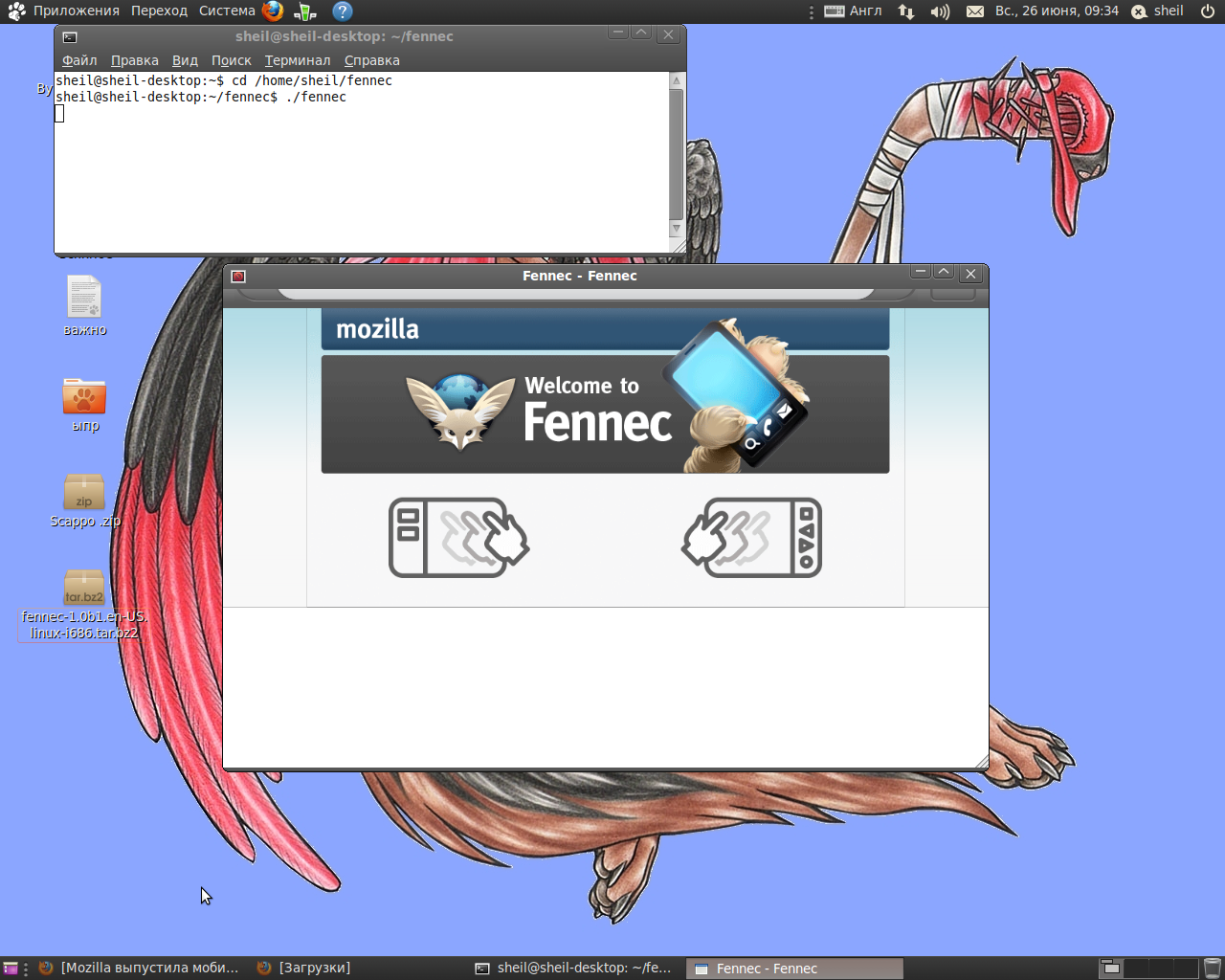
Task: Click the Fennec - Fennec taskbar button
Action: (794, 969)
